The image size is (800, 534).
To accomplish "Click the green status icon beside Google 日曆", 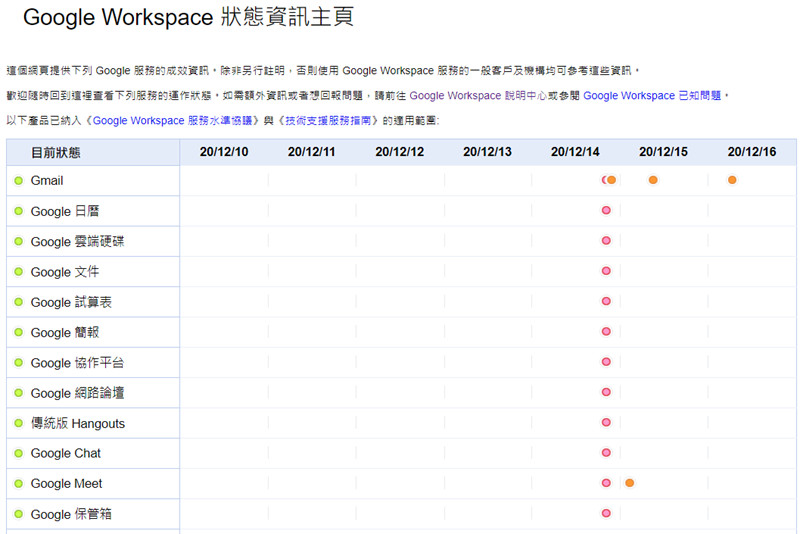I will tap(19, 211).
